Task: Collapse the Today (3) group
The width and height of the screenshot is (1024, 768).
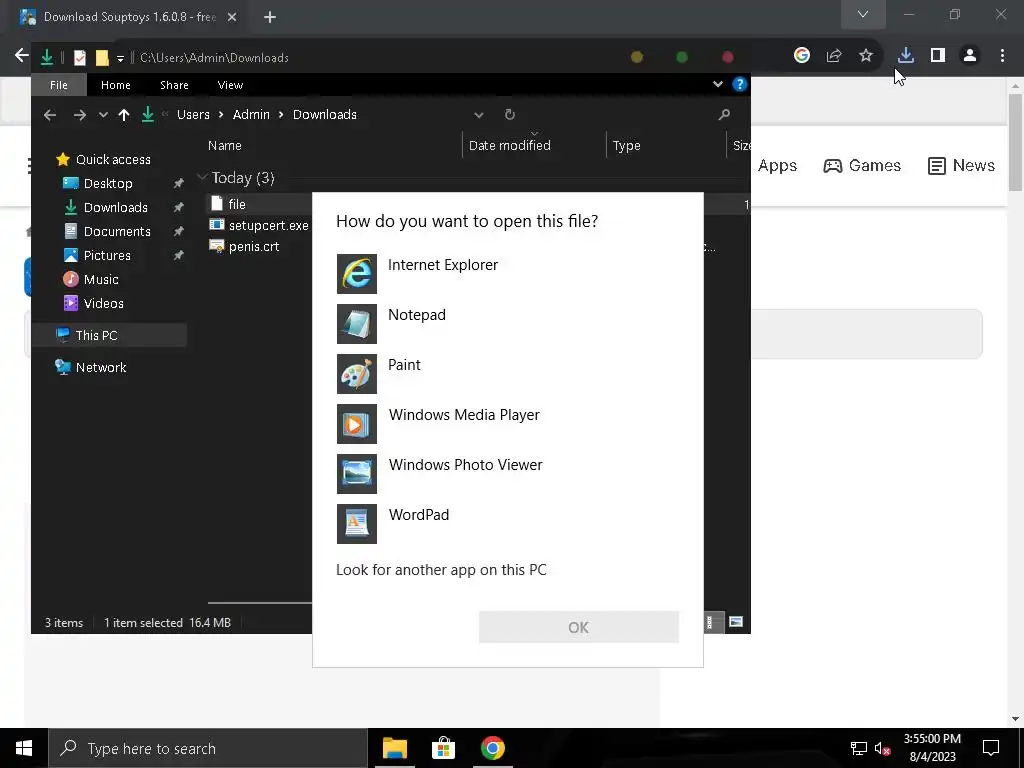Action: 202,178
